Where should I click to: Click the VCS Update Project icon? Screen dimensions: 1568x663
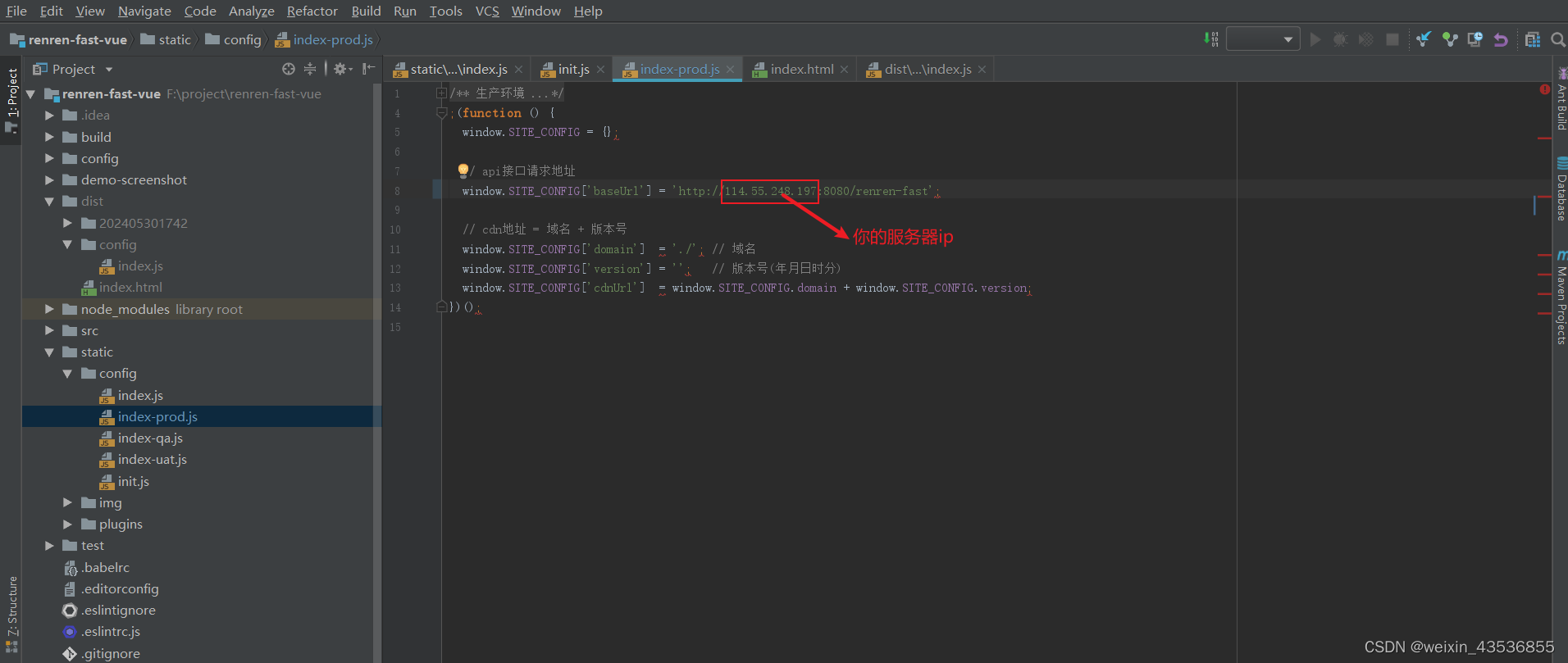pos(1424,39)
